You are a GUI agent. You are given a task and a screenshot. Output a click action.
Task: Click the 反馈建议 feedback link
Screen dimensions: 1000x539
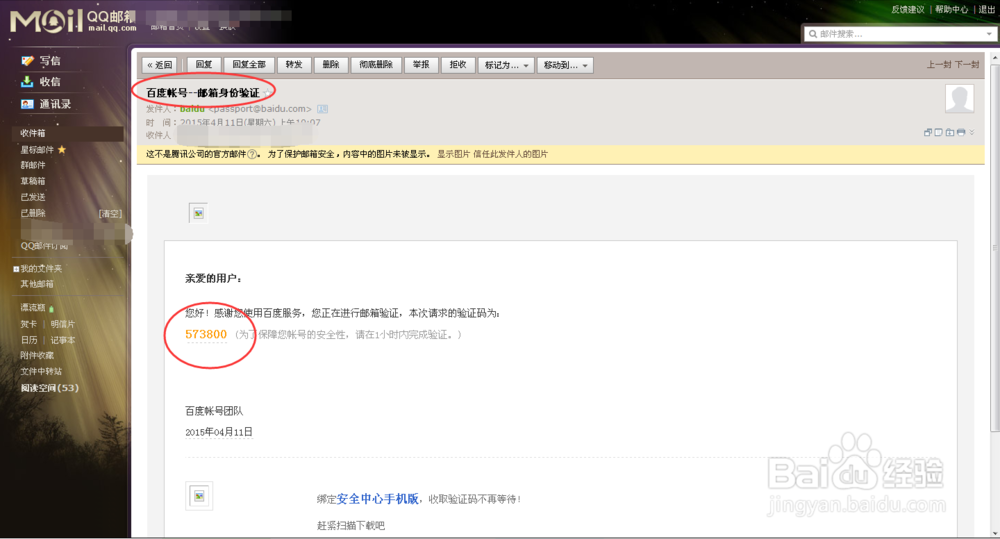click(x=908, y=10)
